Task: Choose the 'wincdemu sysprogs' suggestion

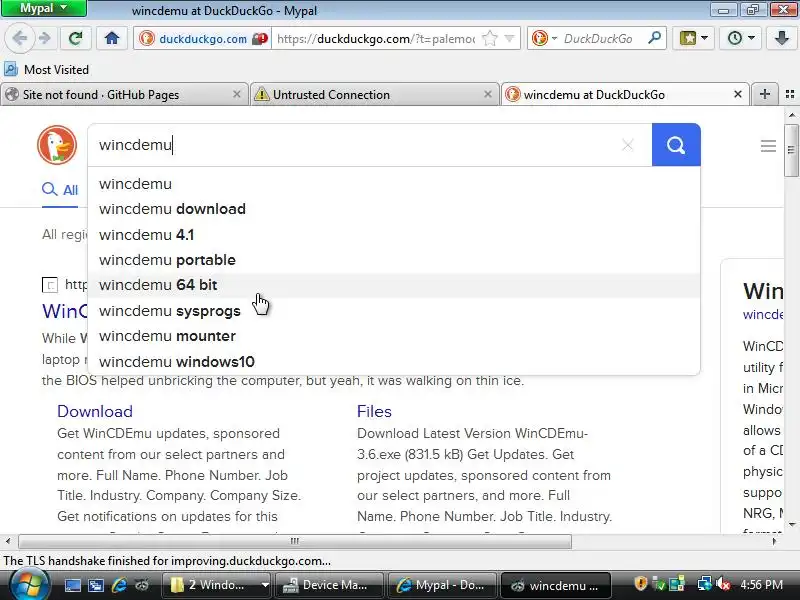Action: click(x=394, y=311)
